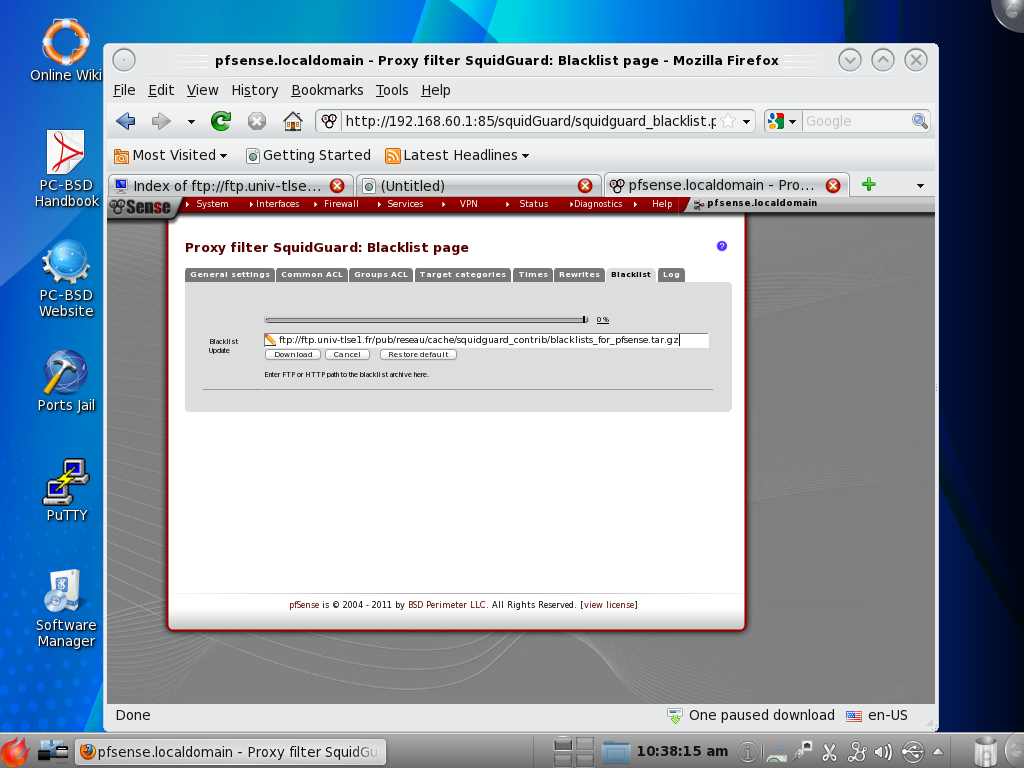Expand the Most Visited bookmarks folder
This screenshot has width=1024, height=768.
pyautogui.click(x=170, y=155)
